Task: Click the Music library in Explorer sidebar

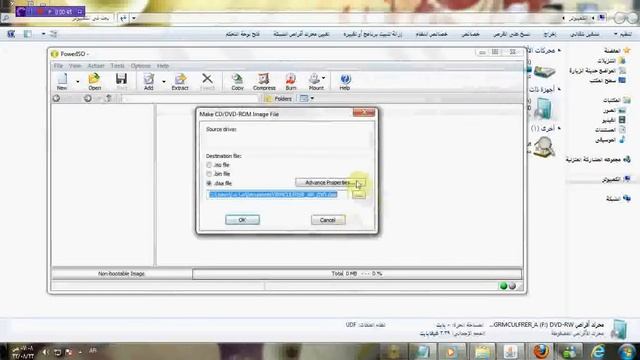Action: click(611, 140)
